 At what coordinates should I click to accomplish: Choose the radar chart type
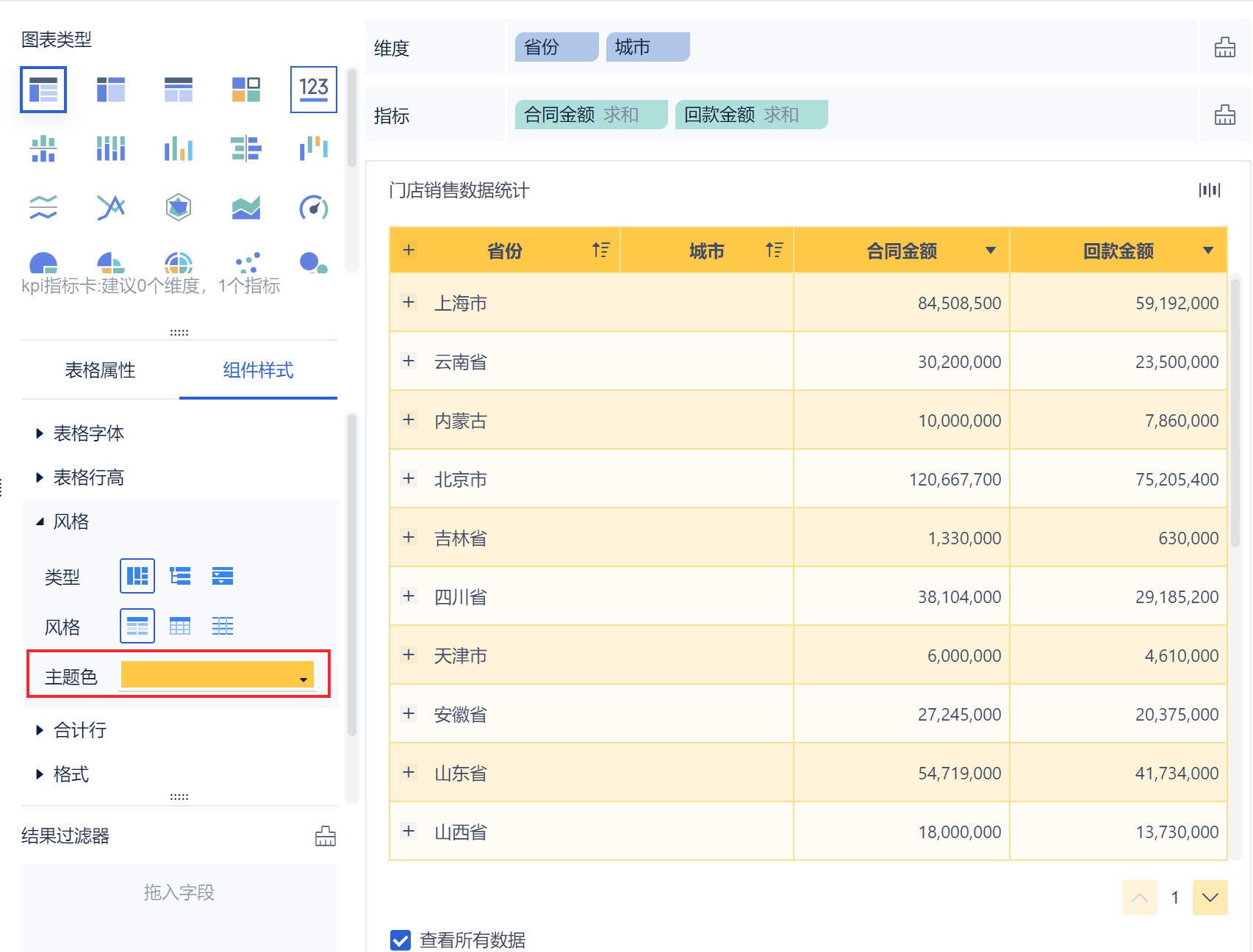(179, 208)
